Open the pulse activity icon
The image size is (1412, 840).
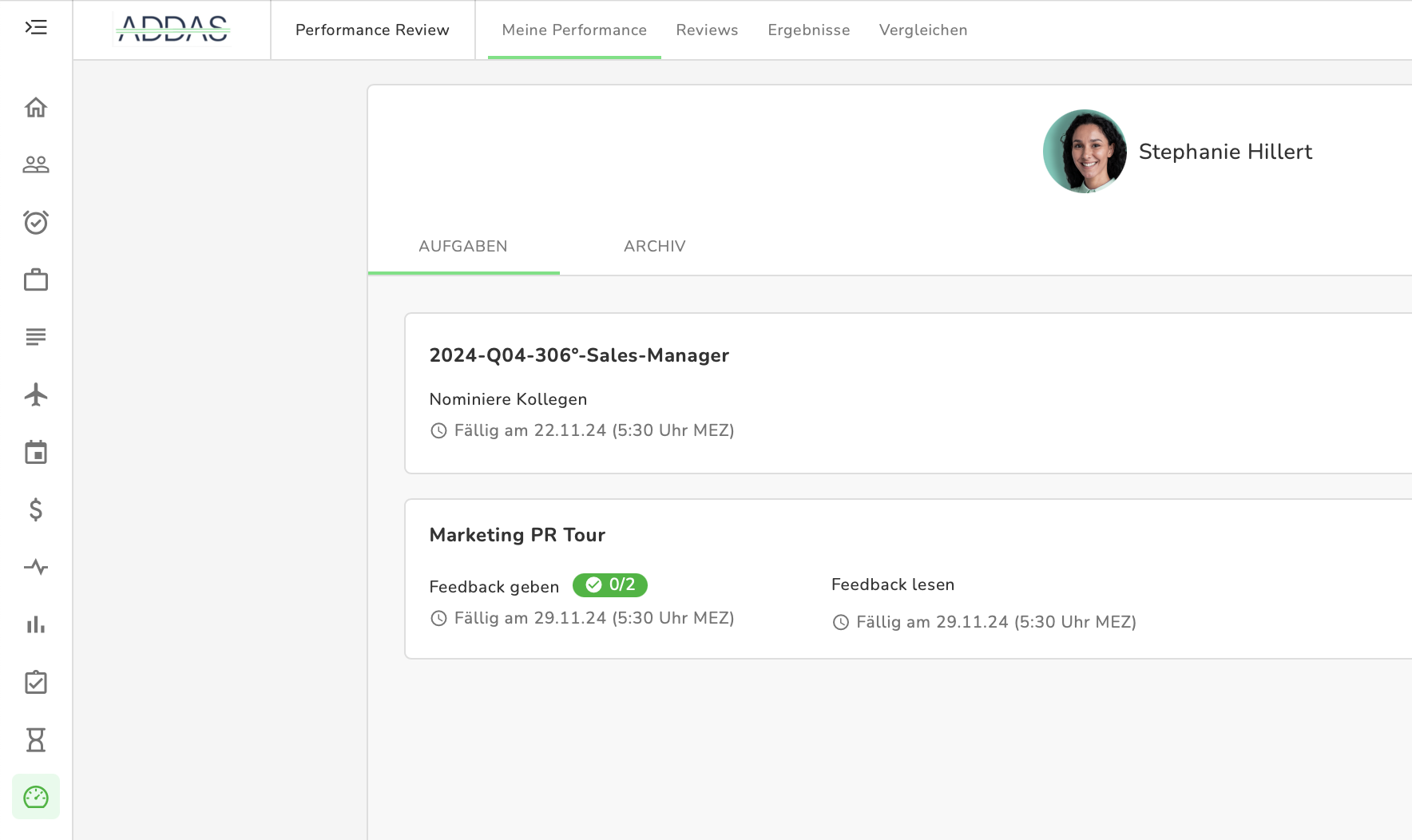coord(36,567)
